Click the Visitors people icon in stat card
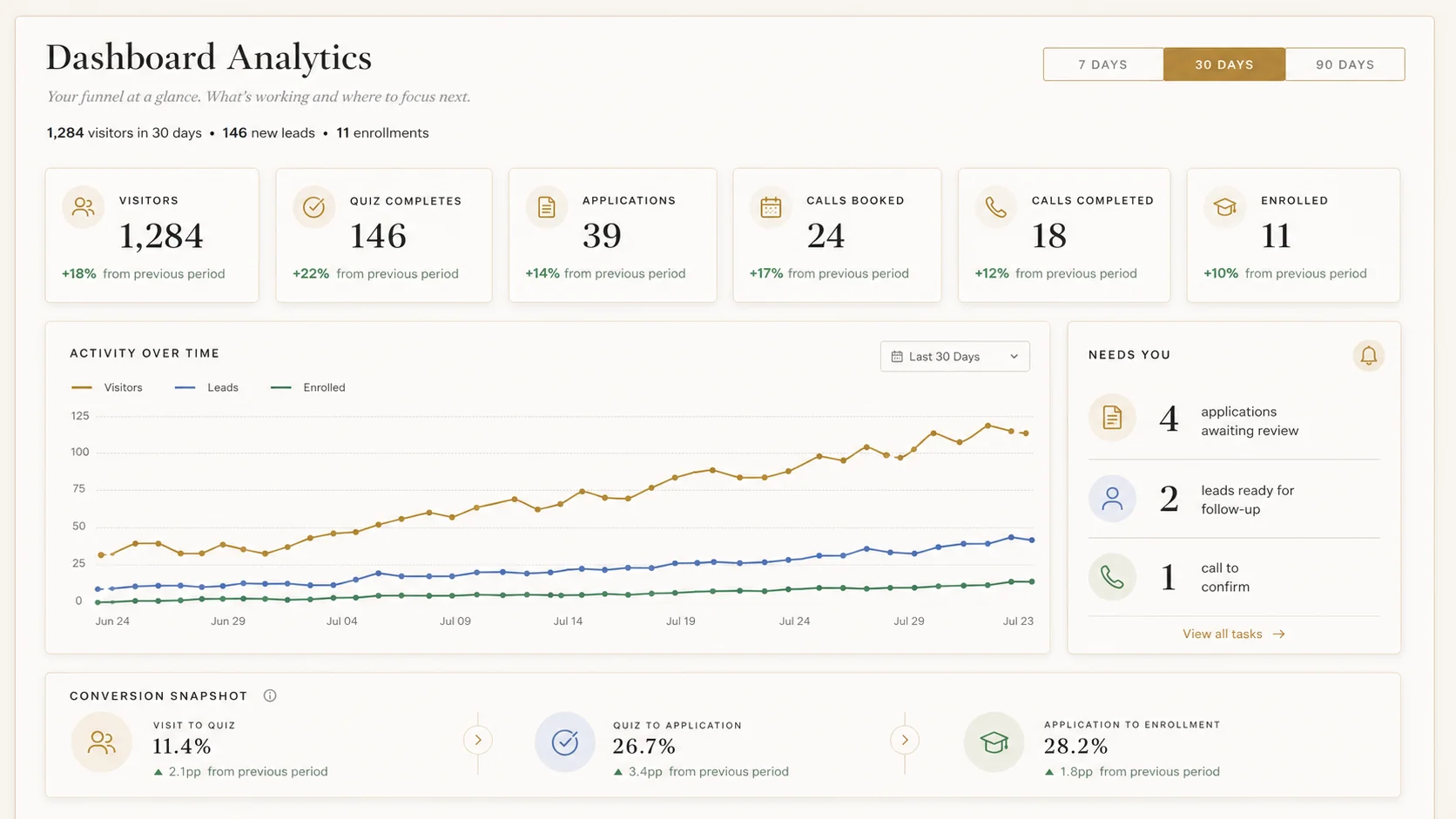1456x819 pixels. point(84,207)
